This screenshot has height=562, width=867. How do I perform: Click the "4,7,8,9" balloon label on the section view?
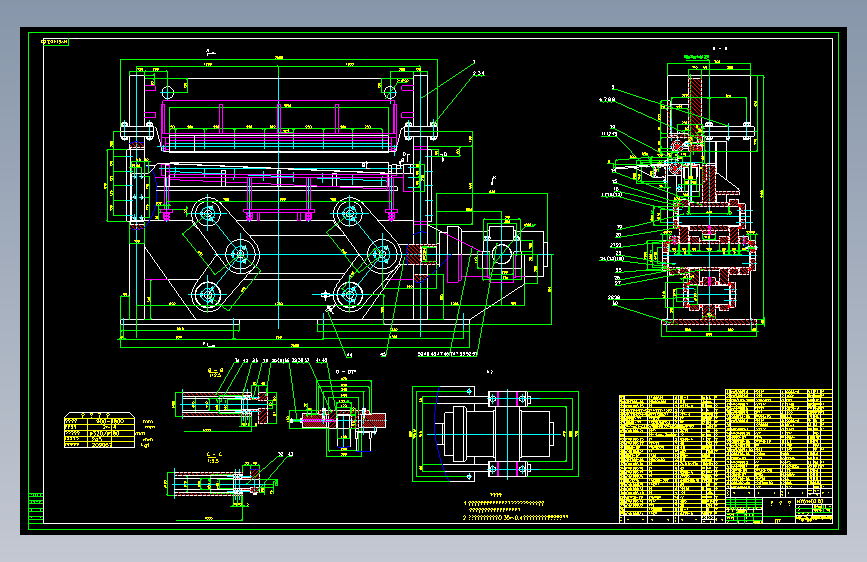point(607,100)
